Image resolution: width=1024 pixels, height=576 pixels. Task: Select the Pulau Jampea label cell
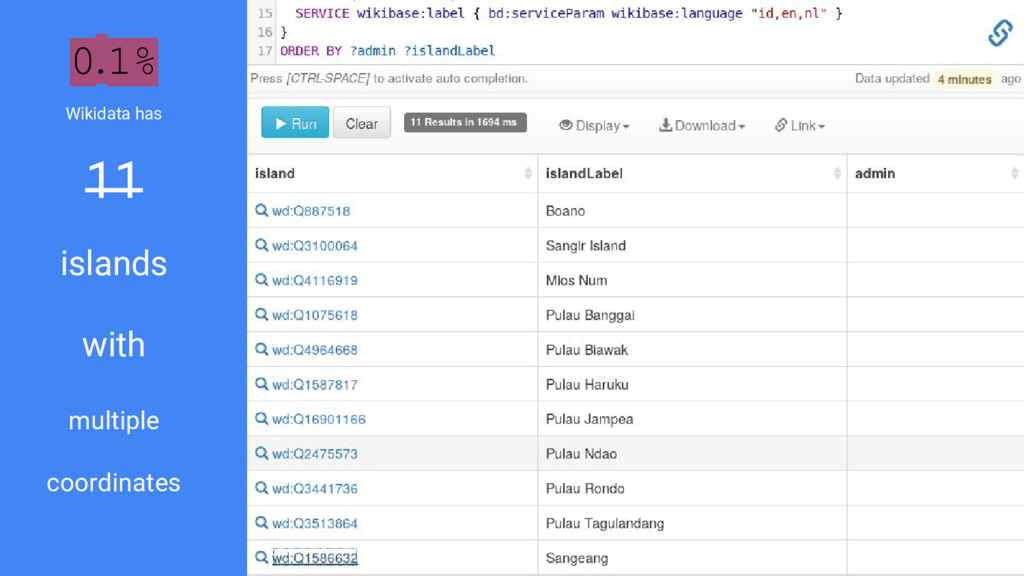tap(692, 418)
